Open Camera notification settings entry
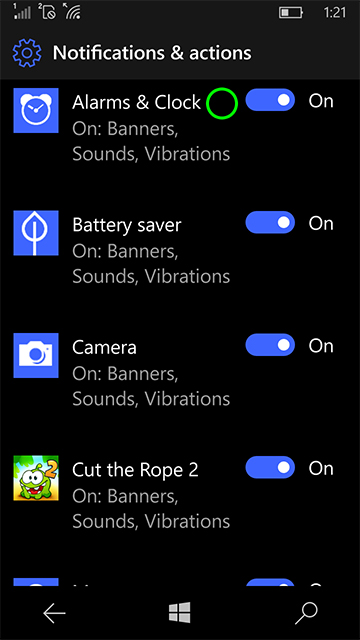Image resolution: width=360 pixels, height=640 pixels. point(151,373)
